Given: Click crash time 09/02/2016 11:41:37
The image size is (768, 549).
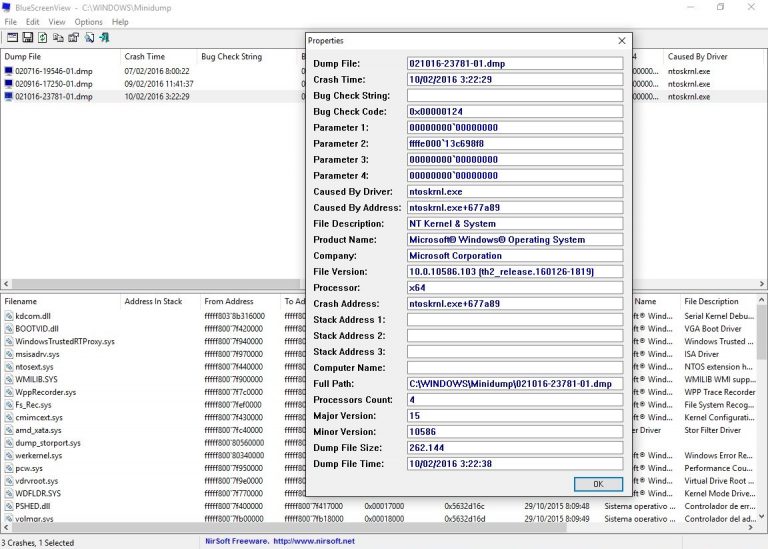Looking at the screenshot, I should (159, 84).
